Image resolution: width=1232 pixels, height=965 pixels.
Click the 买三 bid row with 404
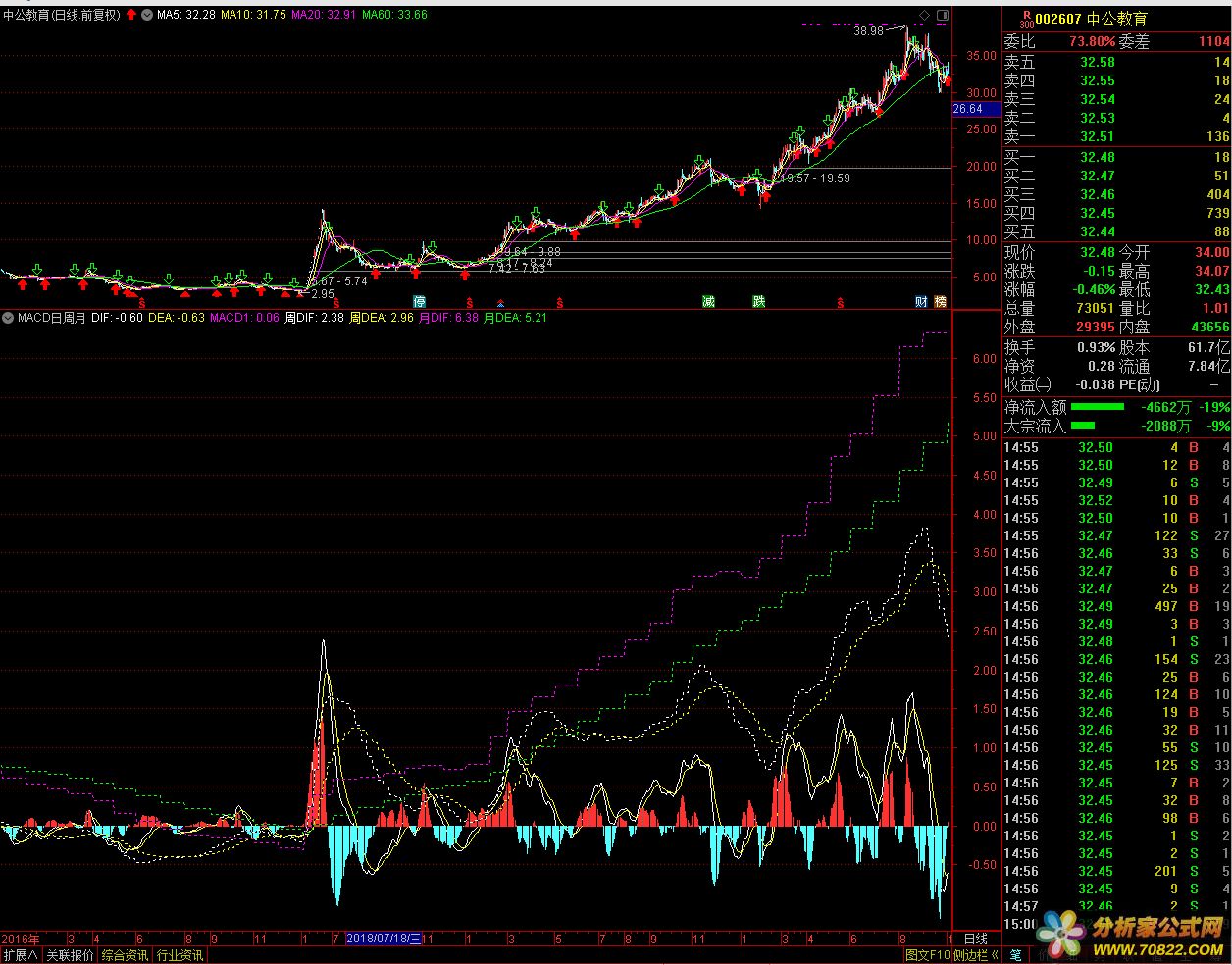point(1116,194)
